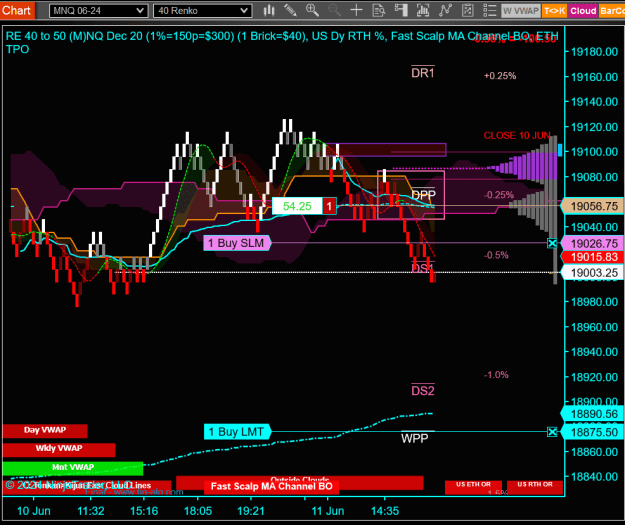Open the data box document icon
Image resolution: width=625 pixels, height=525 pixels.
point(378,10)
